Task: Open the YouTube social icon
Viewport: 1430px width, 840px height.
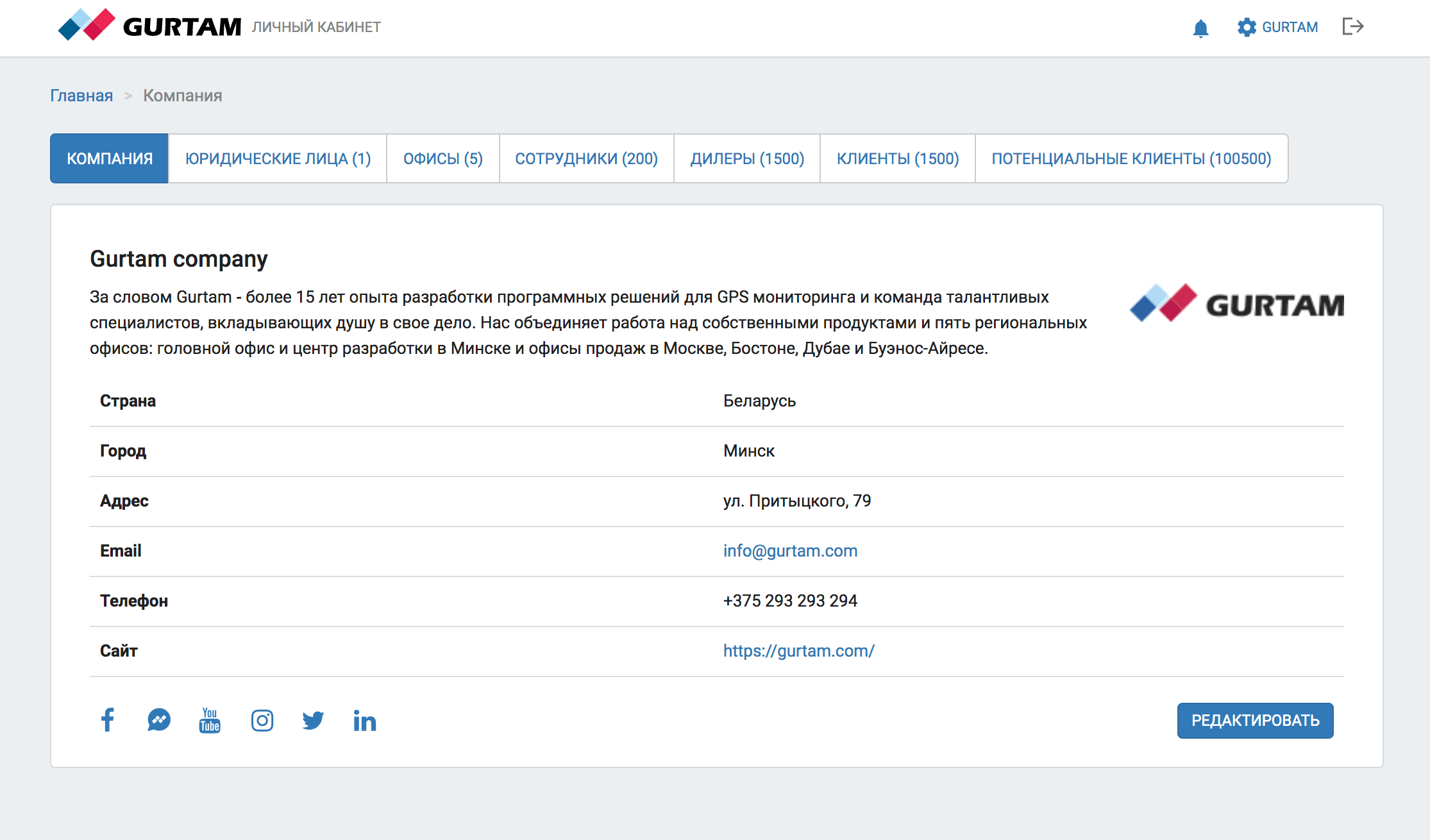Action: coord(210,720)
